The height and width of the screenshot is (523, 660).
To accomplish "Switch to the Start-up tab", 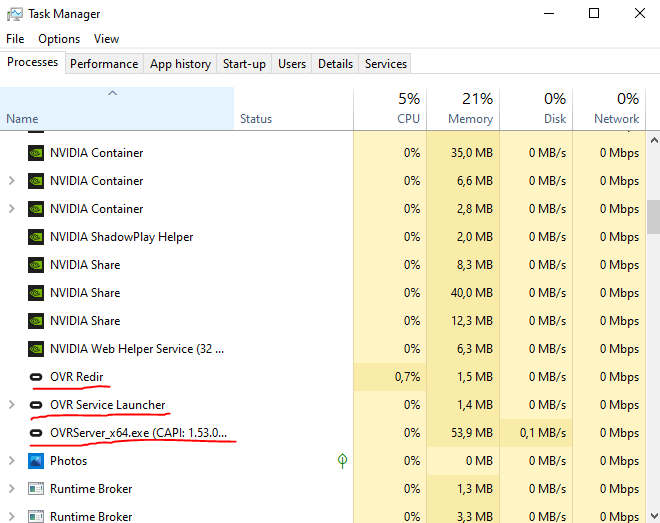I will (244, 64).
